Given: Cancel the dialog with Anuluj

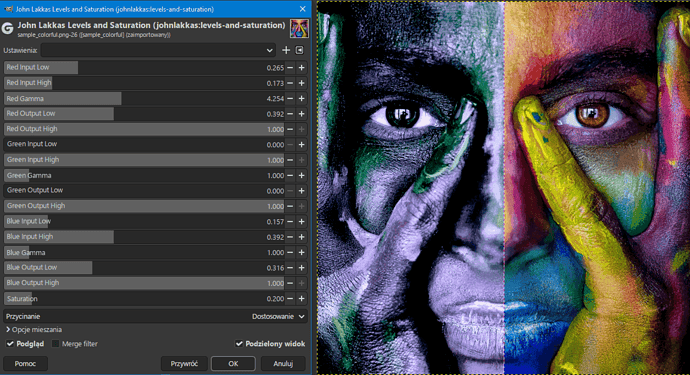Looking at the screenshot, I should pos(283,364).
